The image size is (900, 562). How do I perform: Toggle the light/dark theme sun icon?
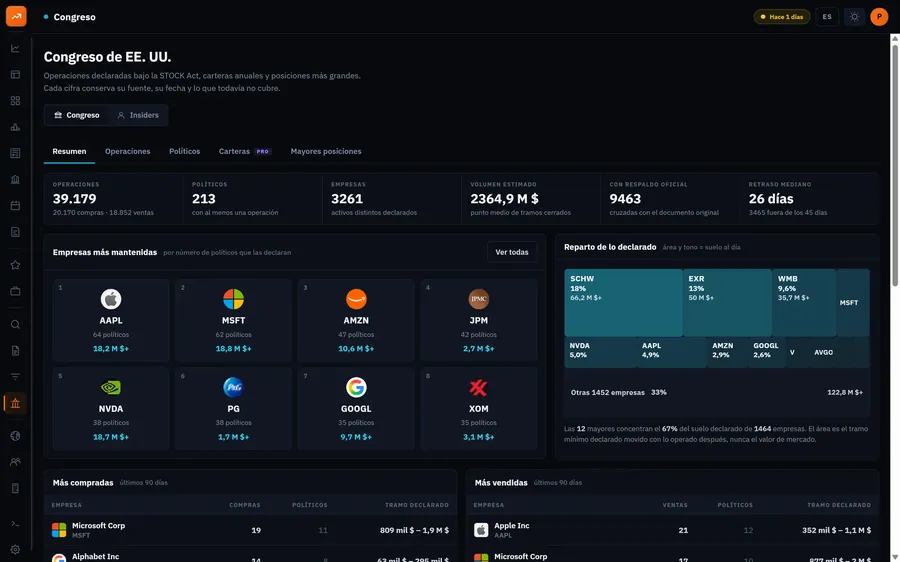tap(854, 17)
